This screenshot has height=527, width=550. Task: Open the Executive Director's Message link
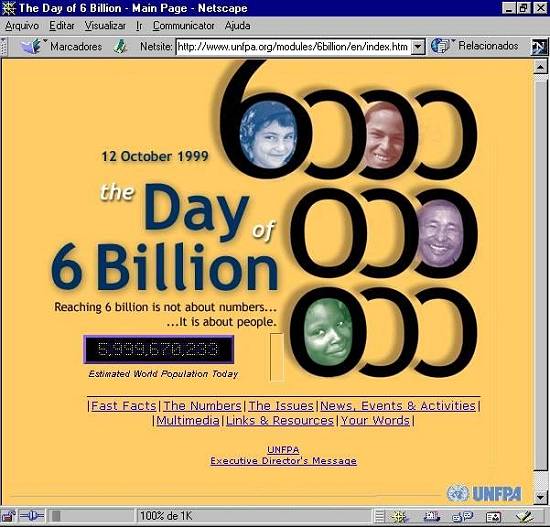[x=283, y=461]
